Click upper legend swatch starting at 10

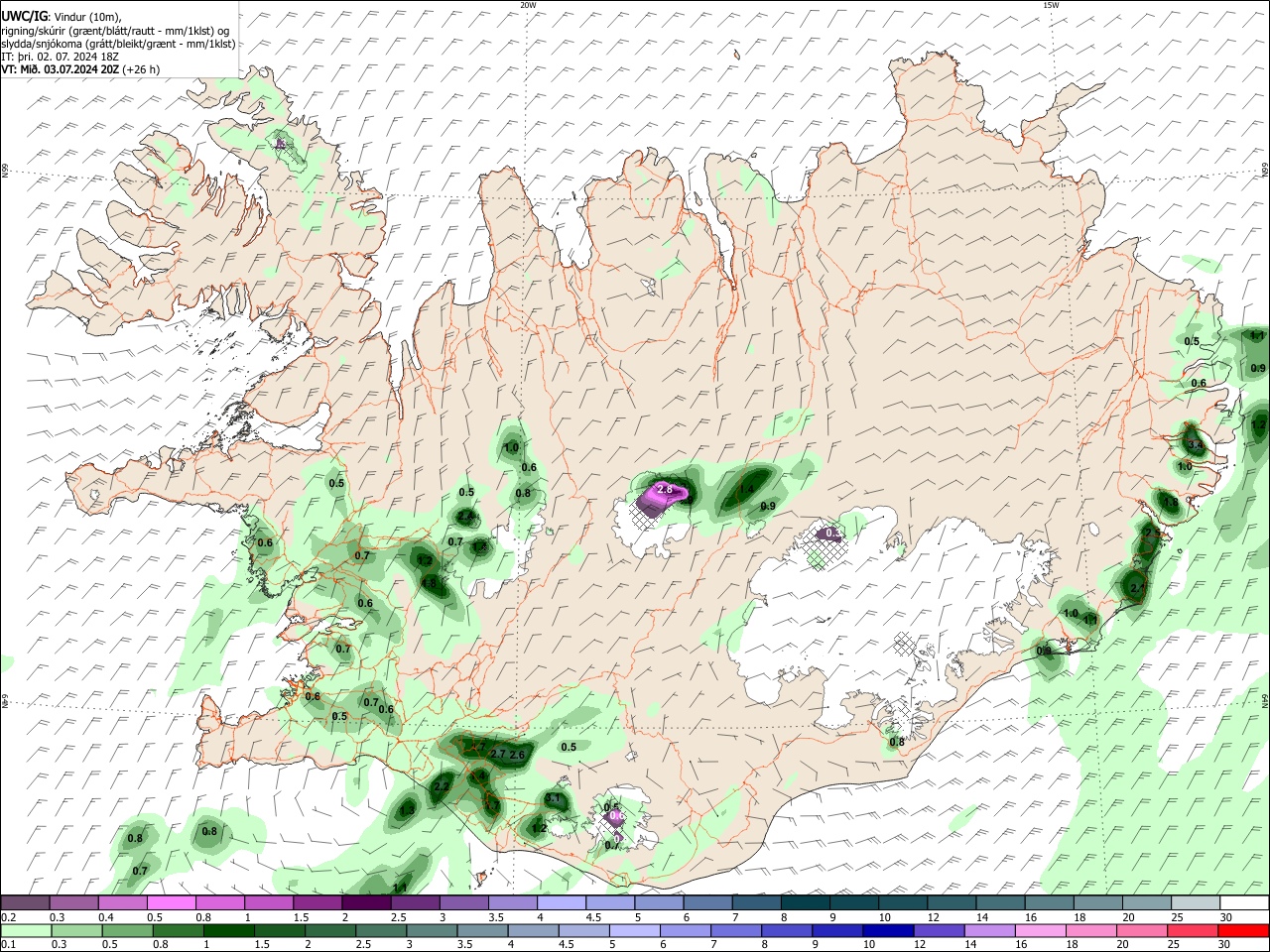901,903
